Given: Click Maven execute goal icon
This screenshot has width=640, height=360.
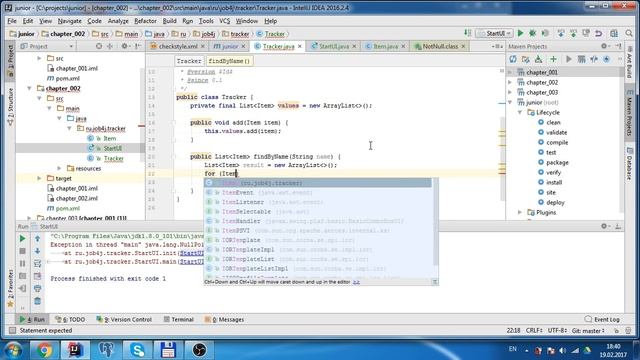Looking at the screenshot, I should click(582, 60).
